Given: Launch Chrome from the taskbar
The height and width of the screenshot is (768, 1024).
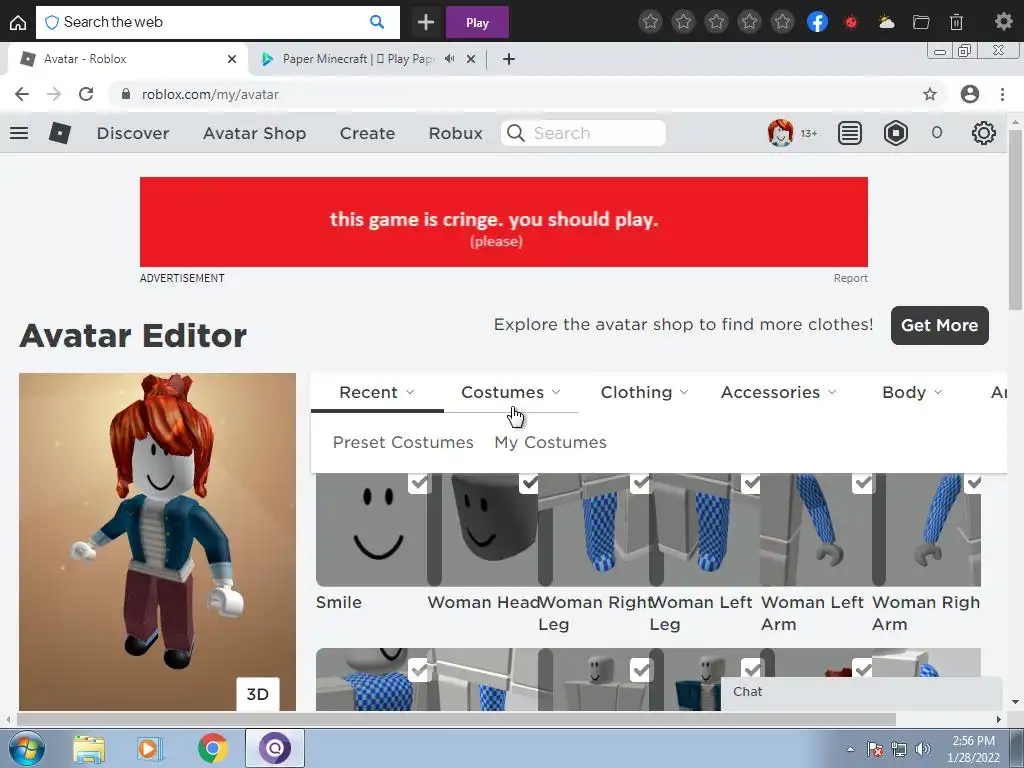Looking at the screenshot, I should 212,748.
